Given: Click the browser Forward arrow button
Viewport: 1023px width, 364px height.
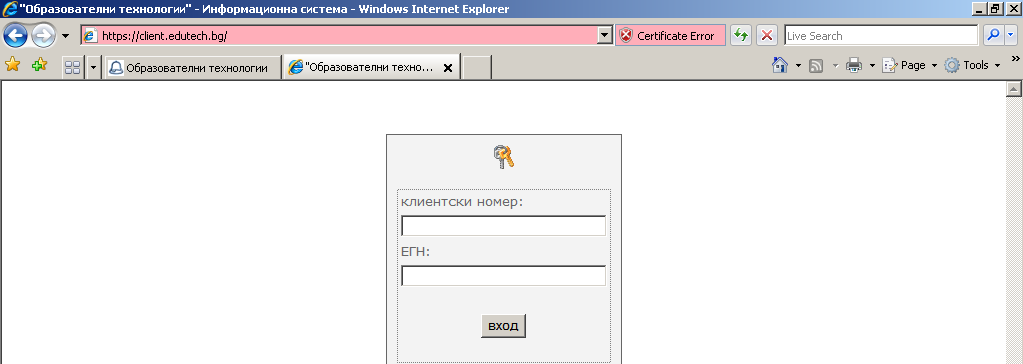Looking at the screenshot, I should 44,35.
